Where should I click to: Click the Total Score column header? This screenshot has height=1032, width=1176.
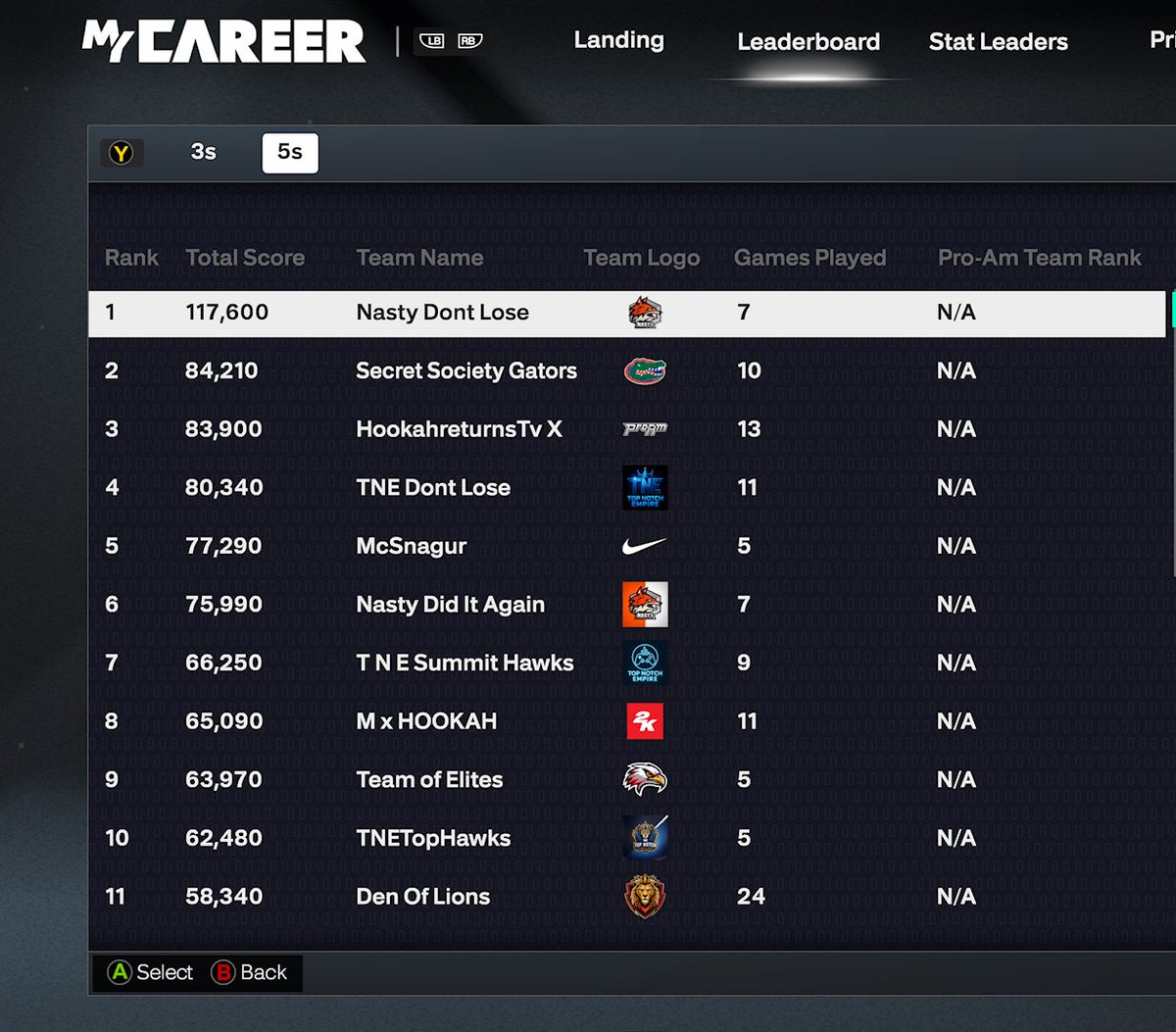[x=245, y=258]
